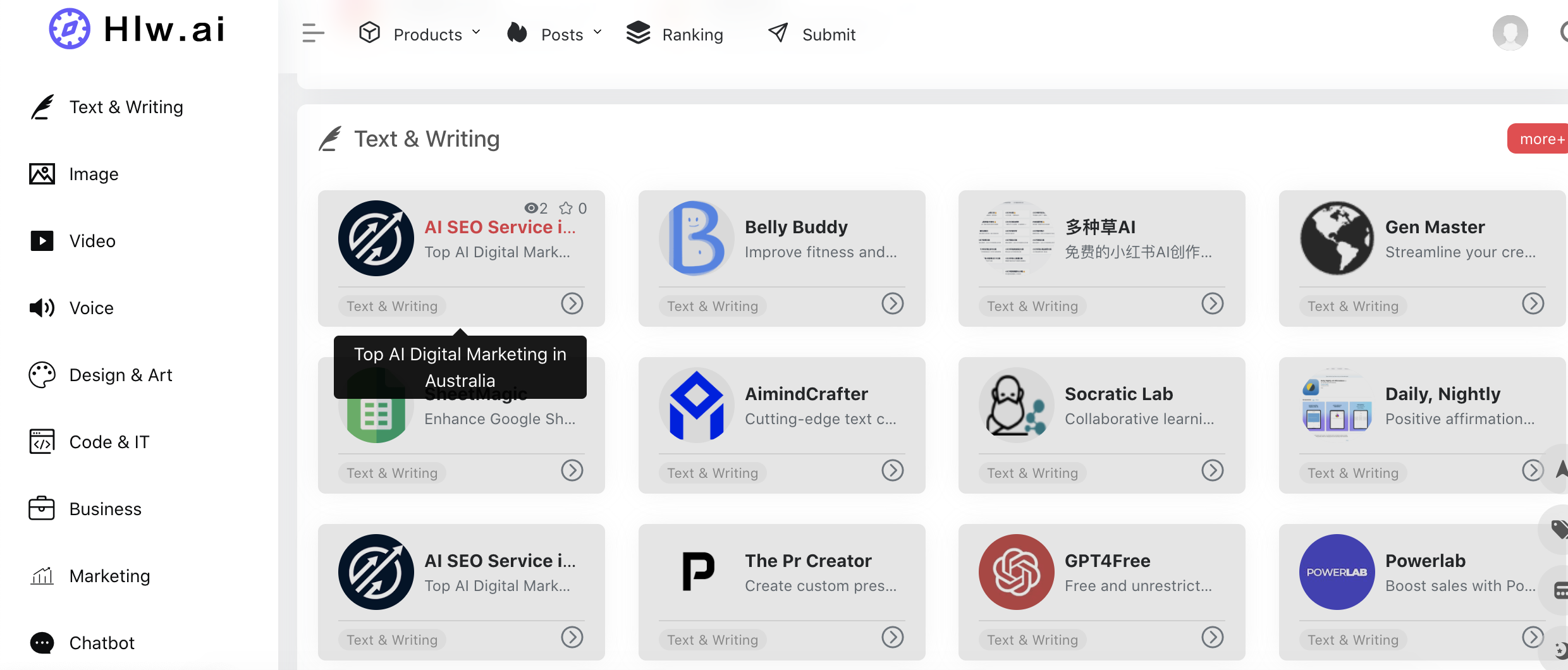Open Business category in sidebar
Screen dimensions: 1568x670
(x=106, y=509)
